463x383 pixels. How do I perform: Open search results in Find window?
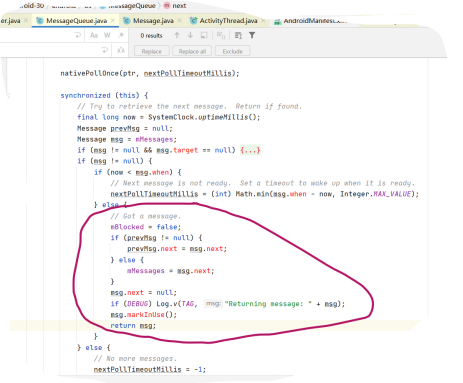pos(204,35)
